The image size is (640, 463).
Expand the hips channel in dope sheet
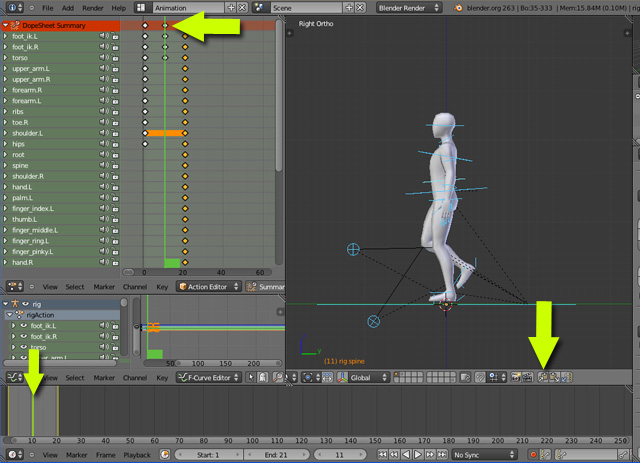(x=5, y=144)
